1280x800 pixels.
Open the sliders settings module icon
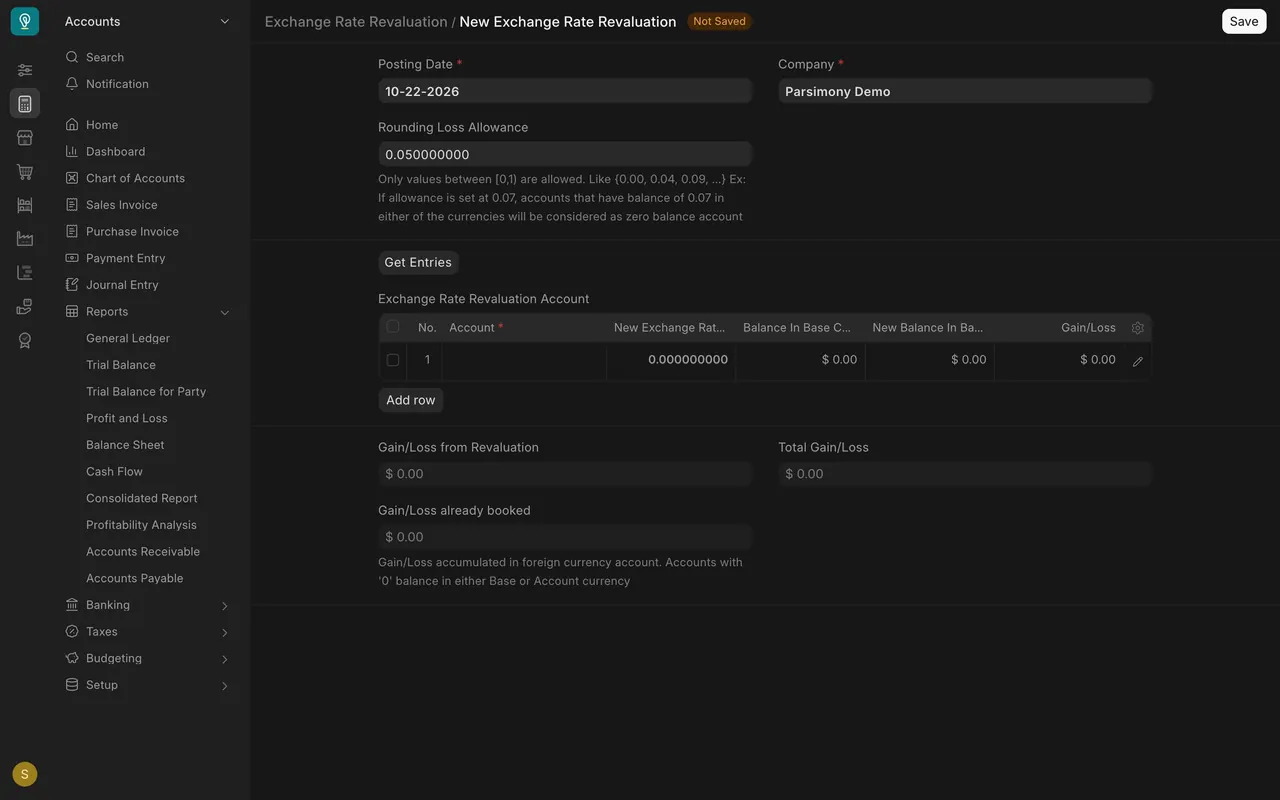click(x=25, y=70)
